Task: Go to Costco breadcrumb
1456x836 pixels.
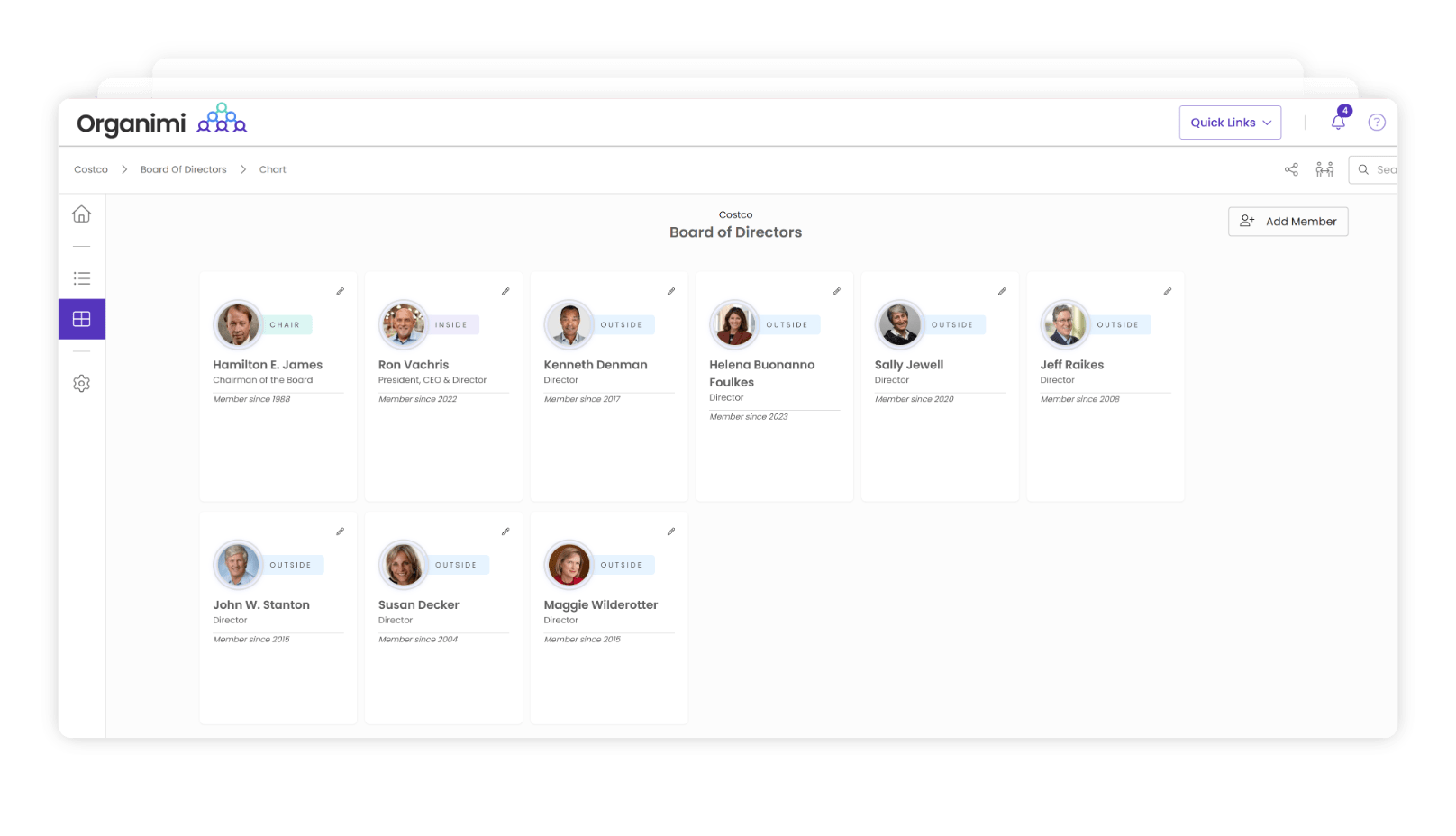Action: pyautogui.click(x=91, y=169)
